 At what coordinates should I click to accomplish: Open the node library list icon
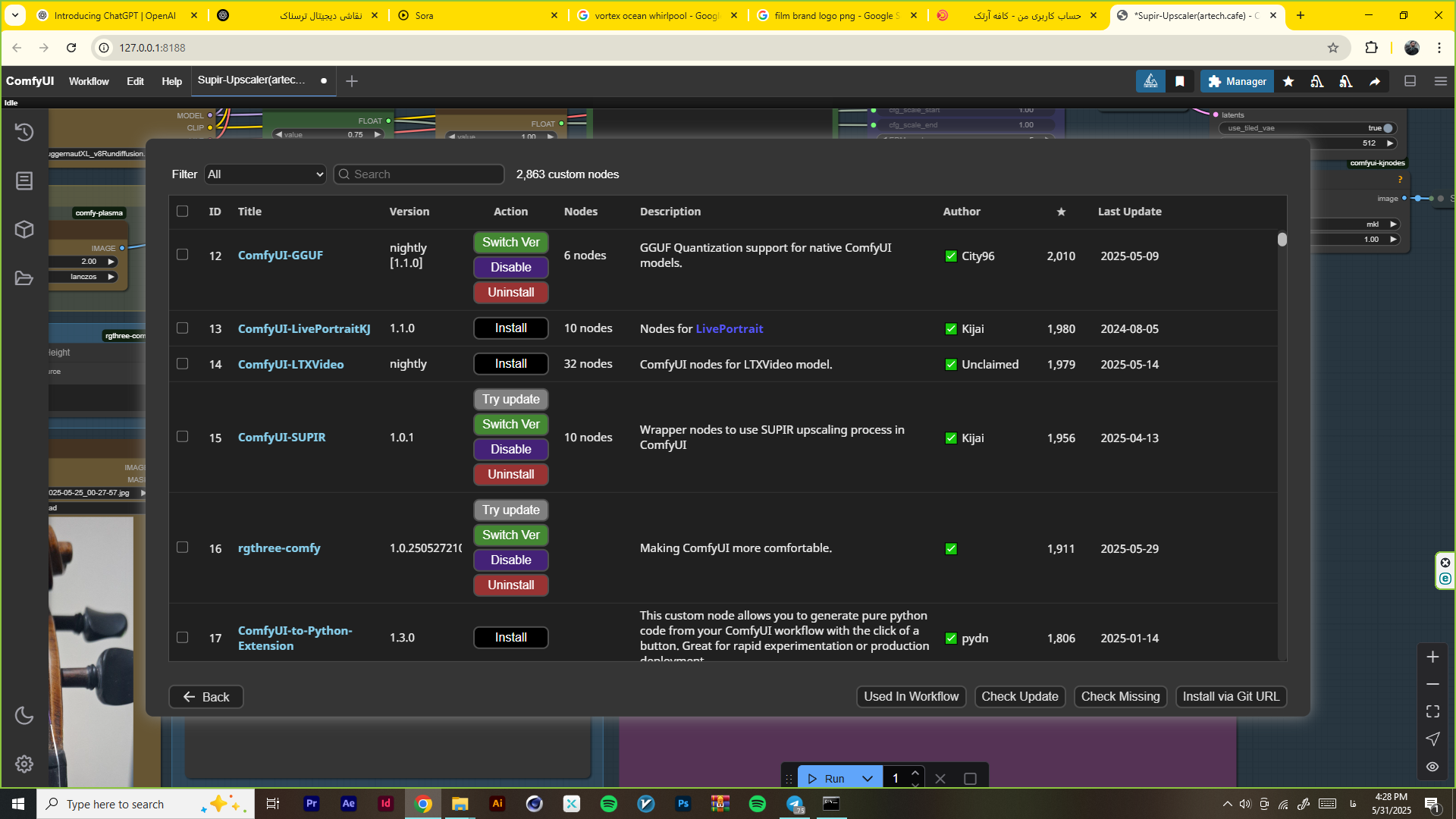pos(24,180)
